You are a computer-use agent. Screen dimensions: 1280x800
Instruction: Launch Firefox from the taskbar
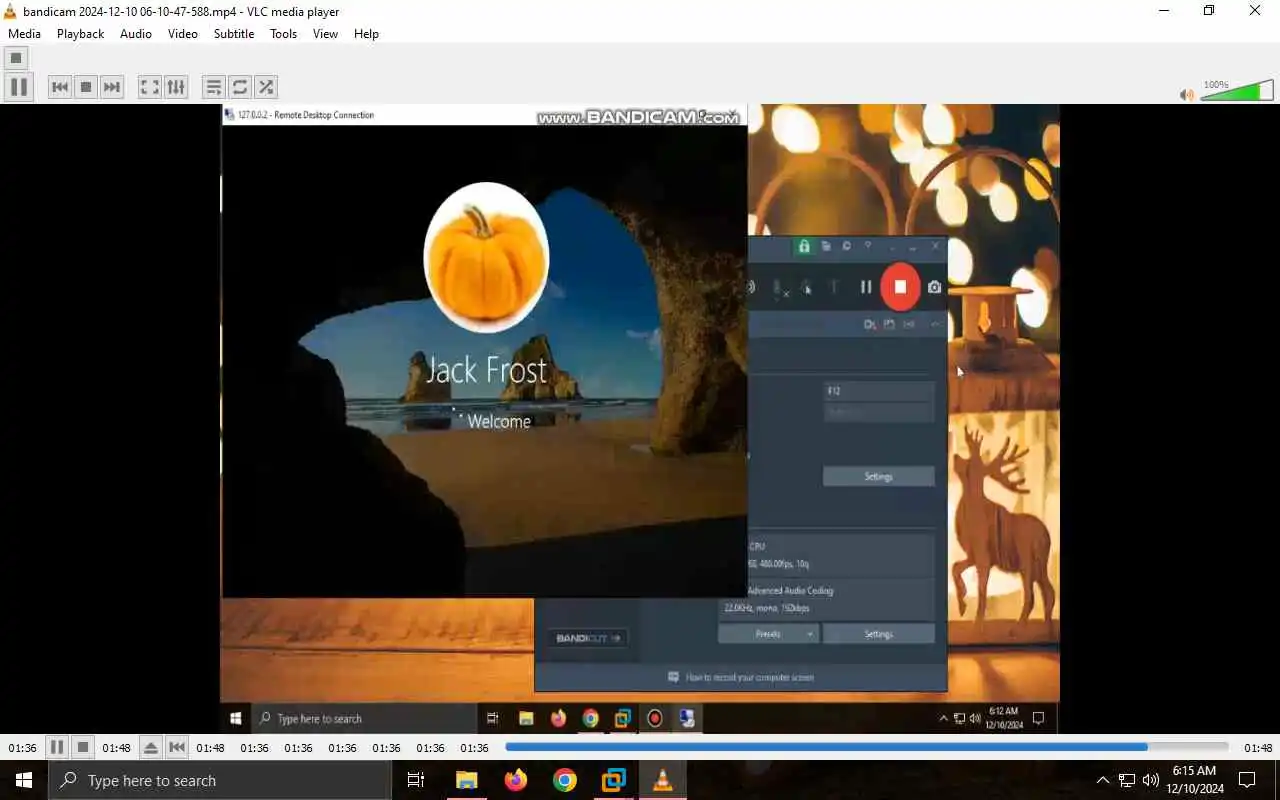click(516, 780)
